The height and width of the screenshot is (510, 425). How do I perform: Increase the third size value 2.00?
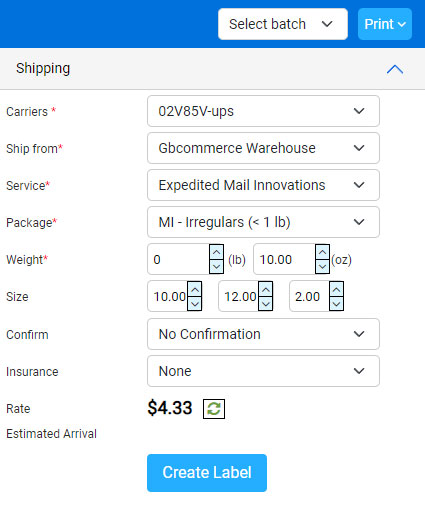[x=336, y=289]
